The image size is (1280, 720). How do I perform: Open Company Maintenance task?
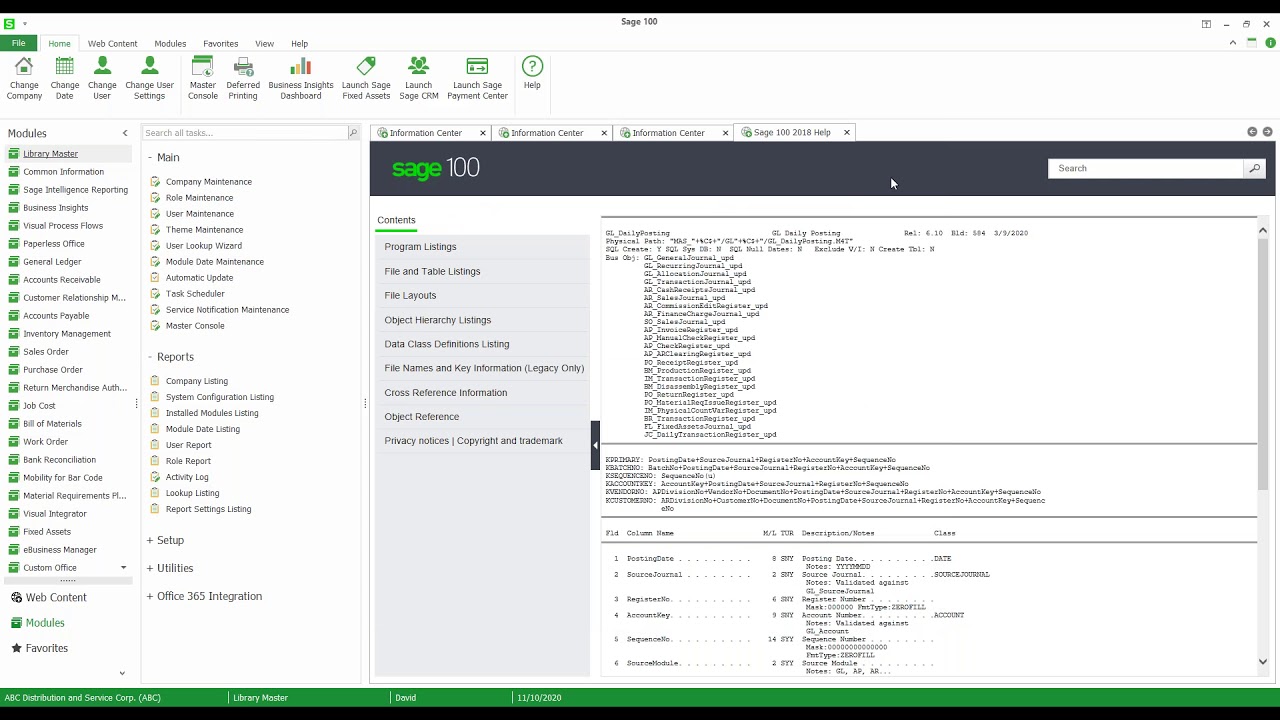click(208, 182)
